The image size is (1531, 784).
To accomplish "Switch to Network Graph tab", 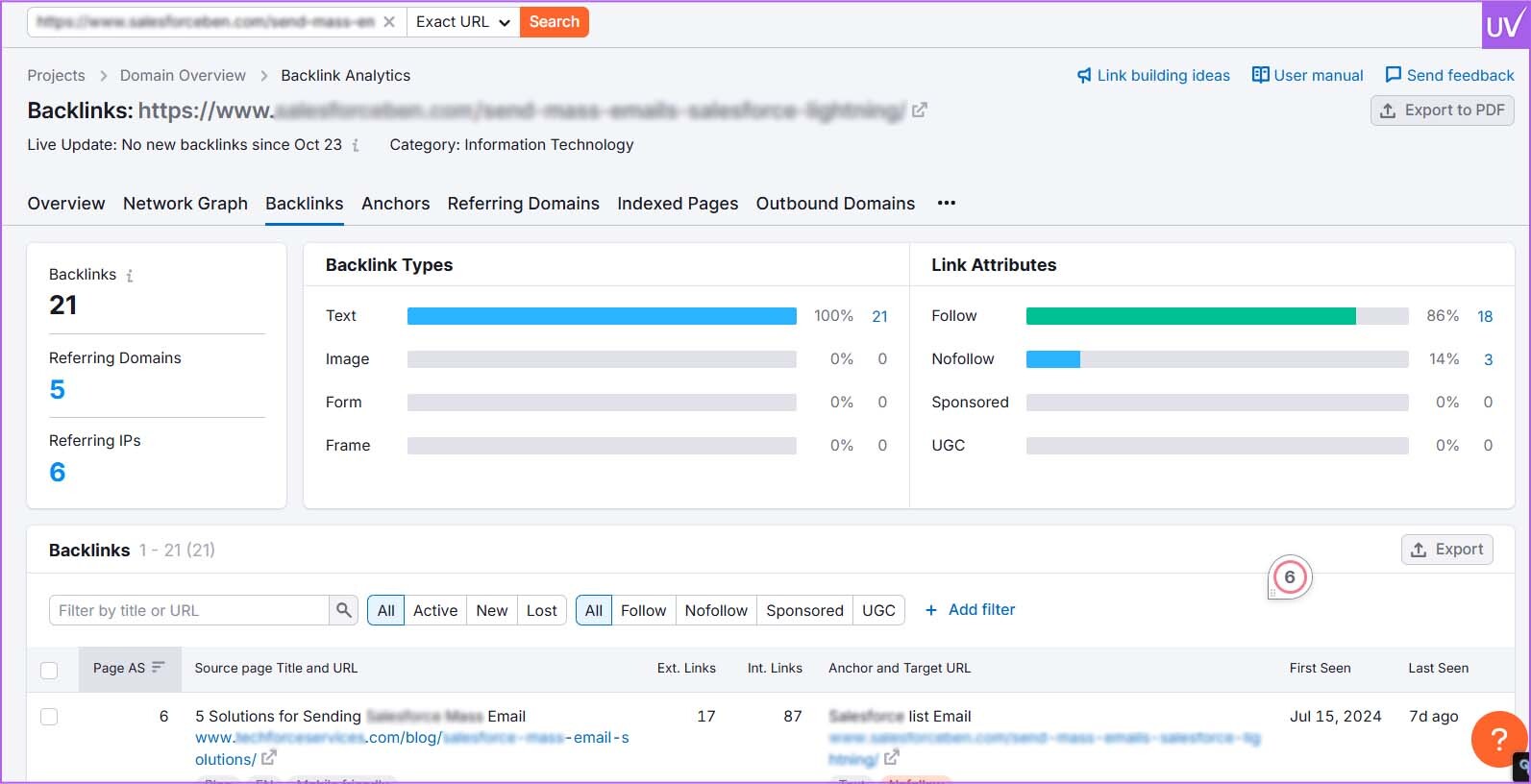I will pyautogui.click(x=185, y=204).
